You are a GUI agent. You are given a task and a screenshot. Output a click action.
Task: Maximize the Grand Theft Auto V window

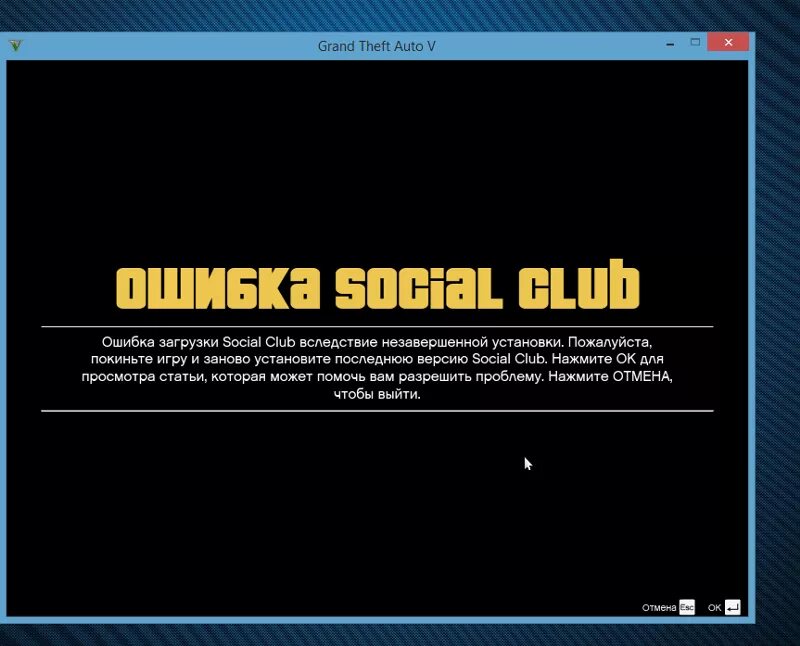pos(695,42)
